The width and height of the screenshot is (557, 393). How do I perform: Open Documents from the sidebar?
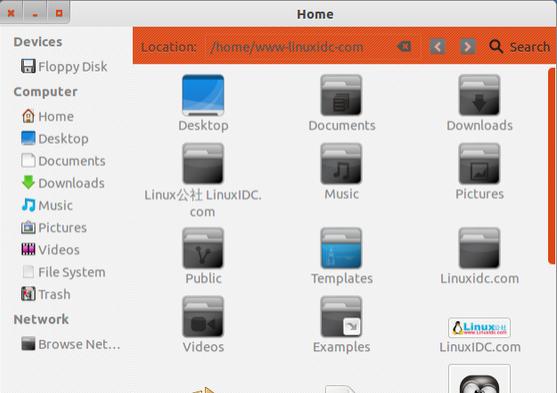pos(63,161)
